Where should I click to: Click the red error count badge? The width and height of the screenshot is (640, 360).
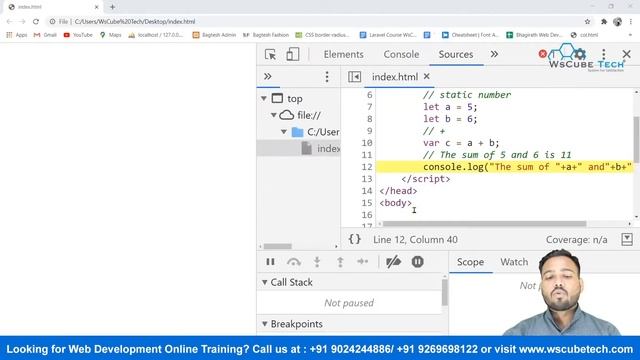click(542, 54)
